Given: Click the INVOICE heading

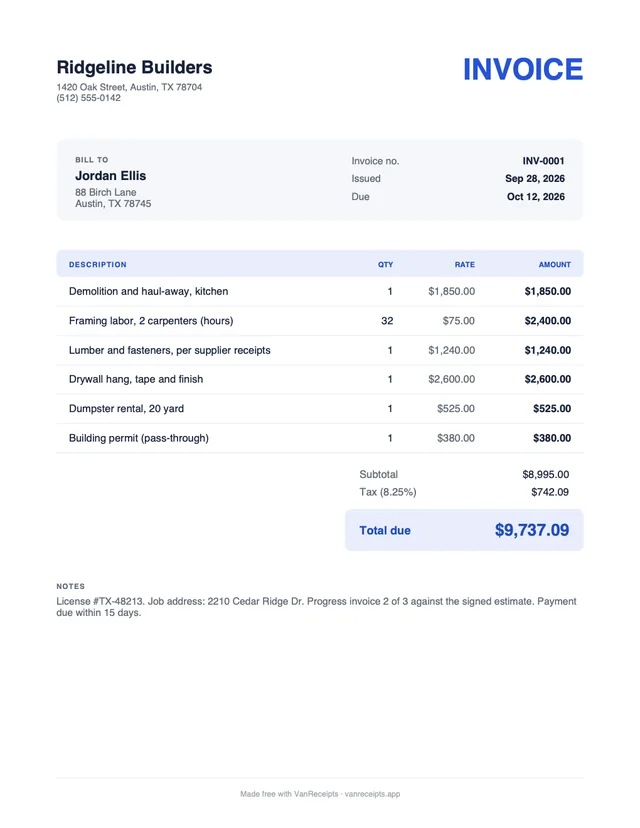Looking at the screenshot, I should [x=523, y=69].
